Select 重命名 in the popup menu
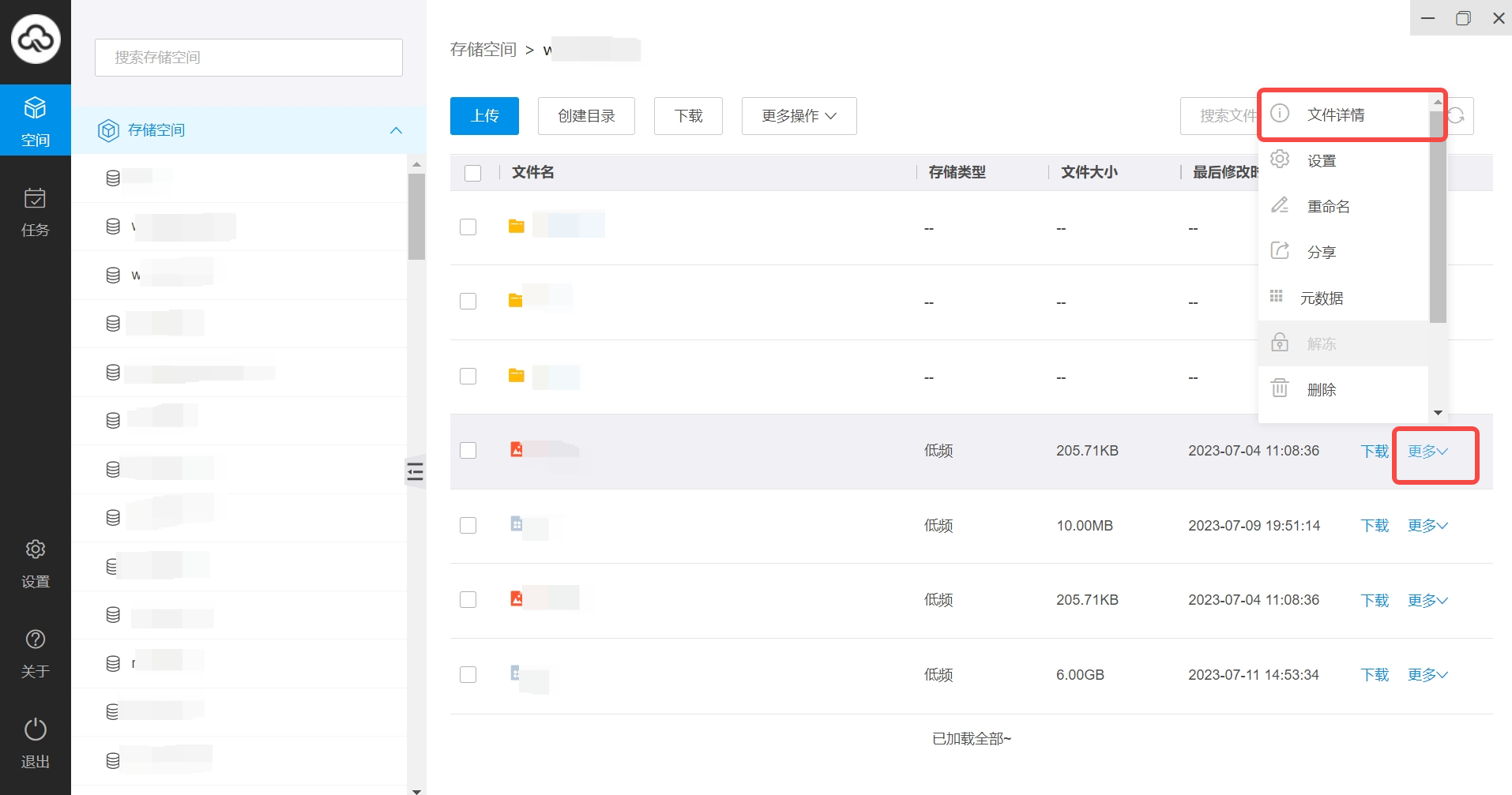Viewport: 1512px width, 795px height. tap(1328, 207)
